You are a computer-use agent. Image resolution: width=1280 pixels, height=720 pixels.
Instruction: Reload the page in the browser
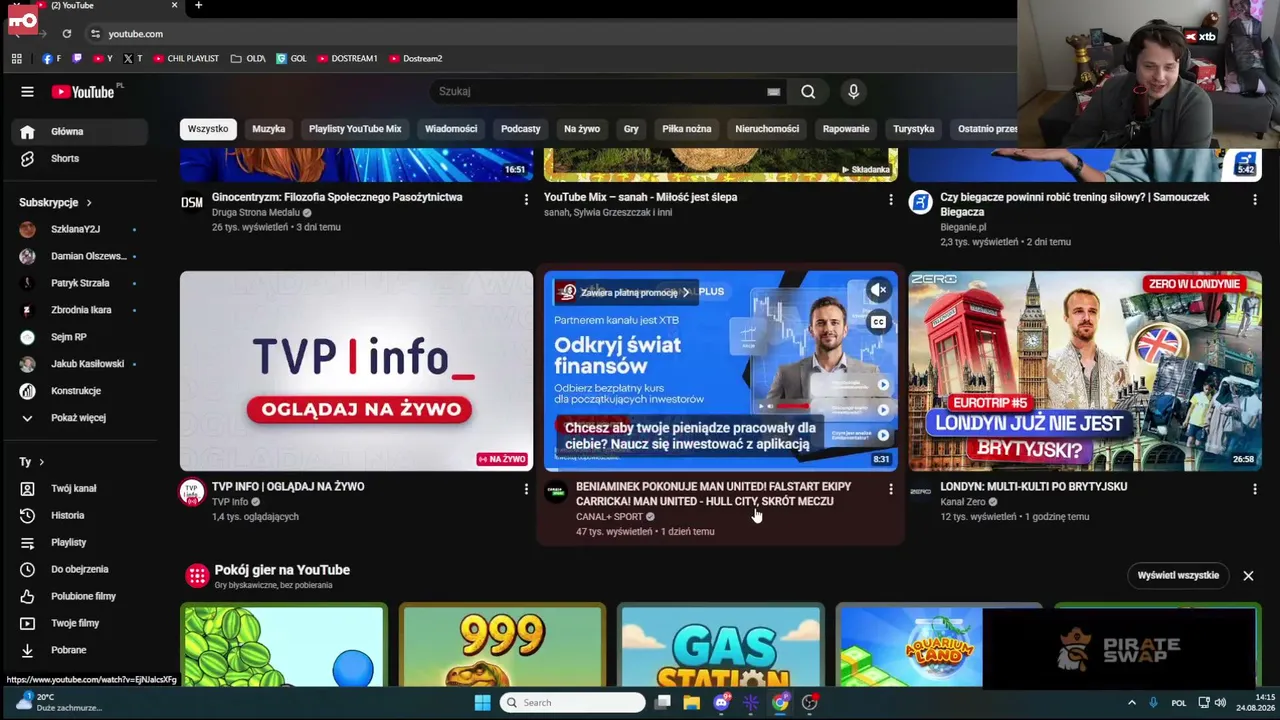tap(67, 34)
